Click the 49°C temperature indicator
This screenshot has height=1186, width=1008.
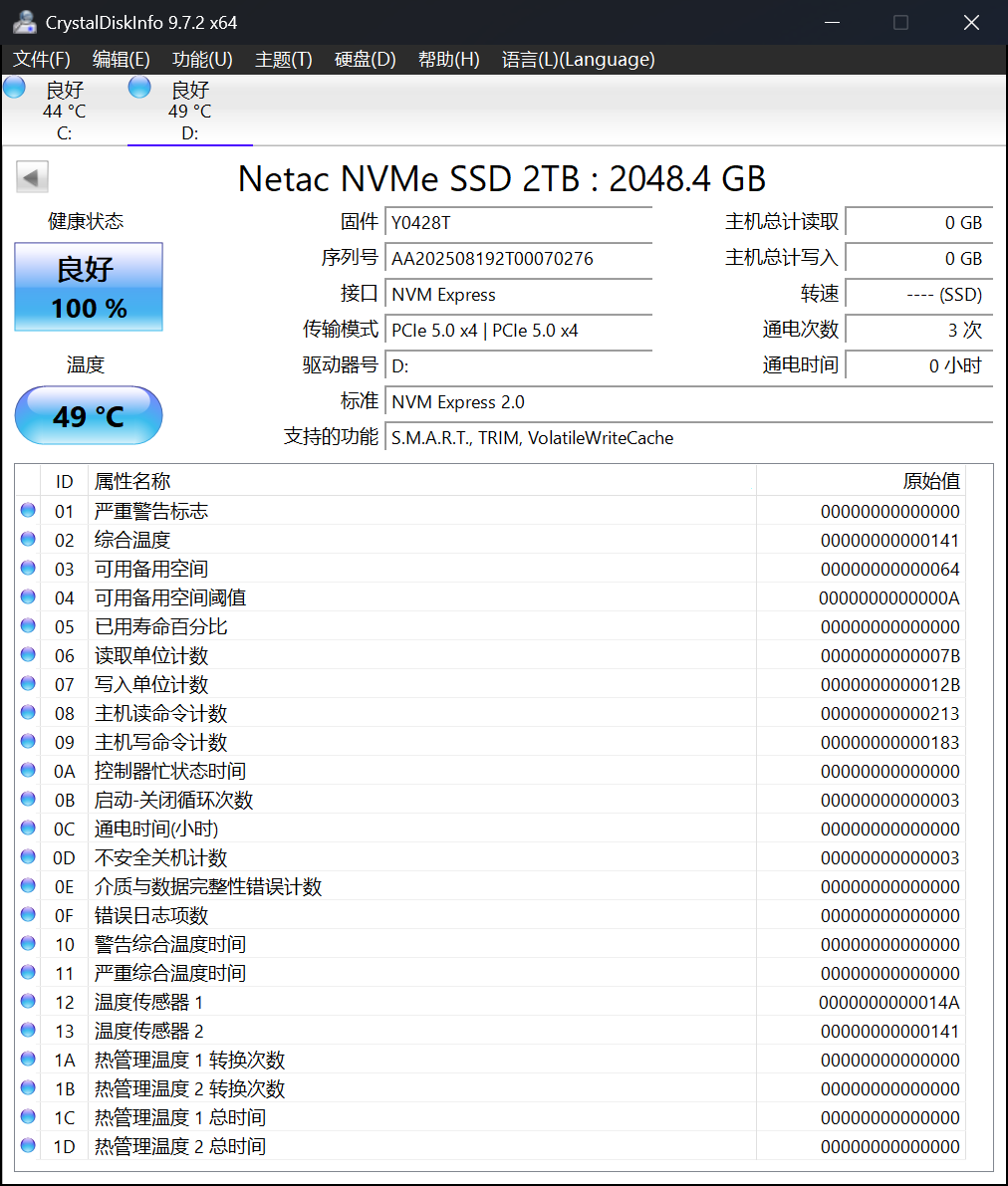[88, 415]
